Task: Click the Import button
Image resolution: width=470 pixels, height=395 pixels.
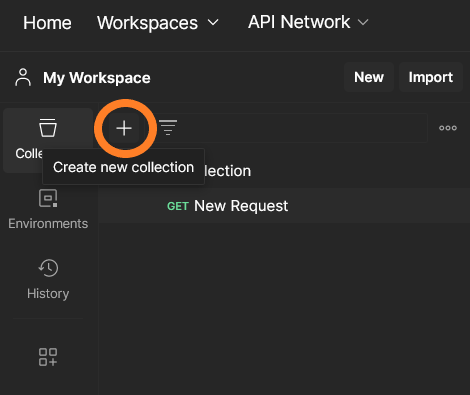Action: point(431,77)
